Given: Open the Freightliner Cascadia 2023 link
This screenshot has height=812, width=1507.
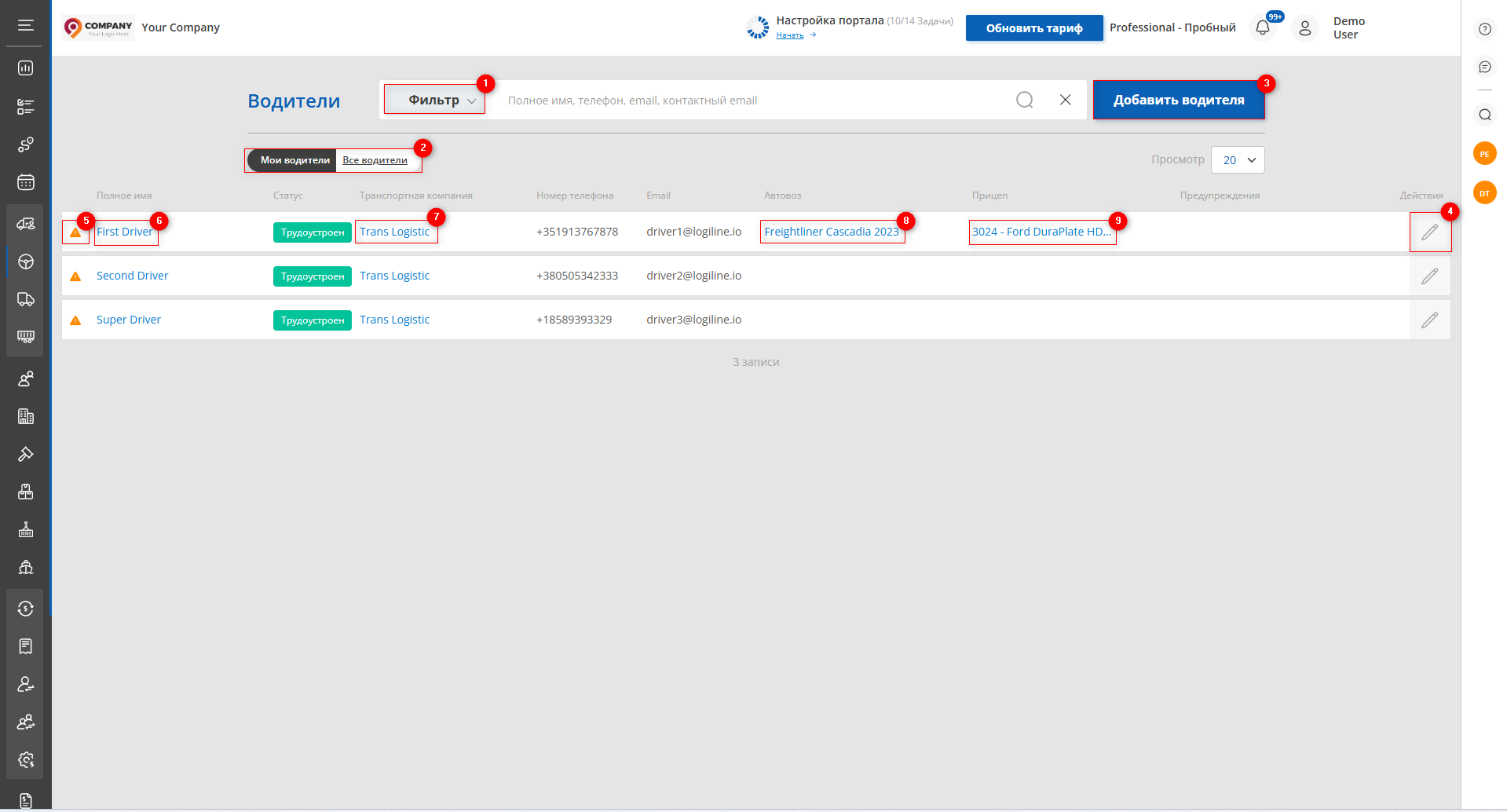Looking at the screenshot, I should [831, 232].
